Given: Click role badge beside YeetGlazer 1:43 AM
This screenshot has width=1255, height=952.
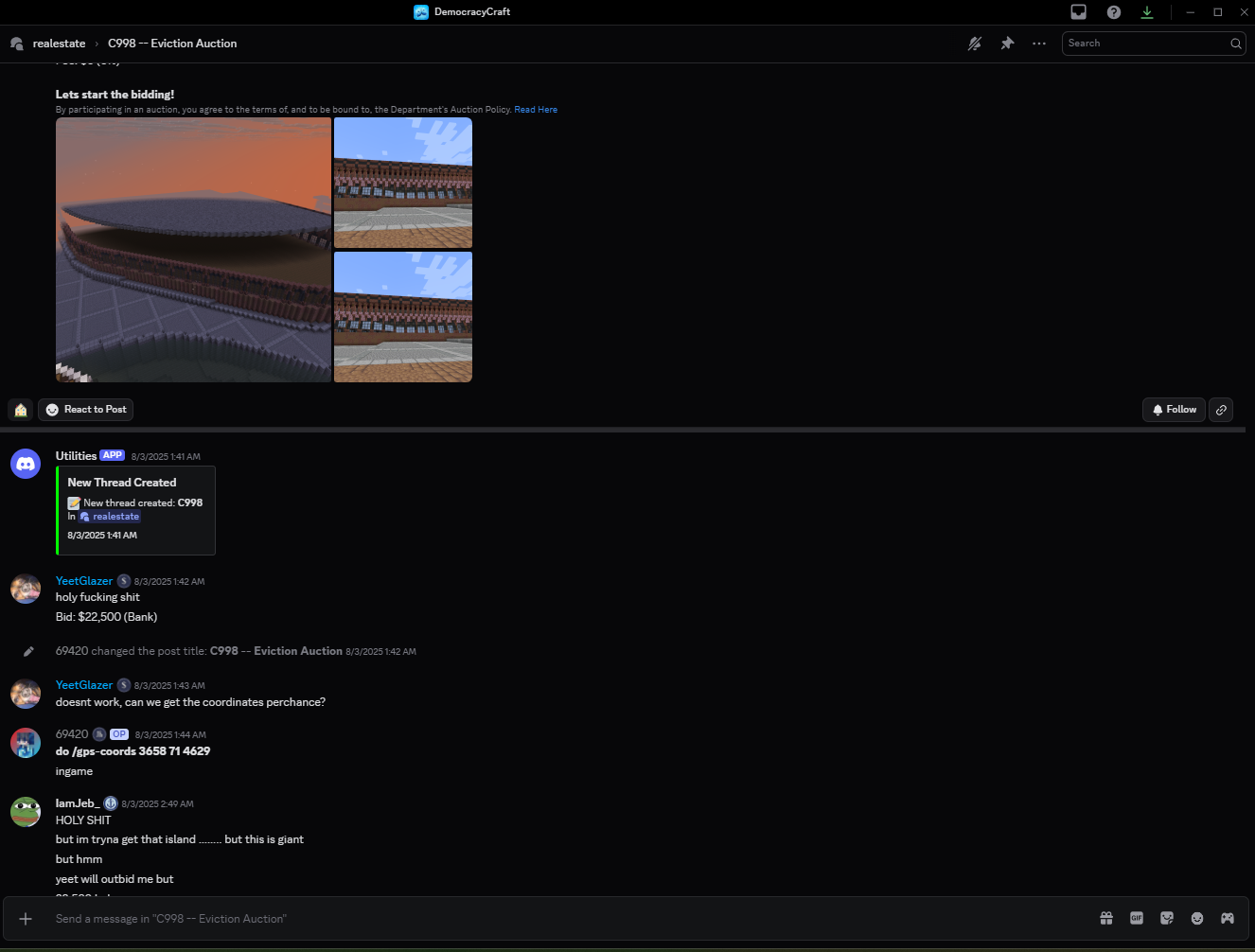Looking at the screenshot, I should tap(124, 685).
